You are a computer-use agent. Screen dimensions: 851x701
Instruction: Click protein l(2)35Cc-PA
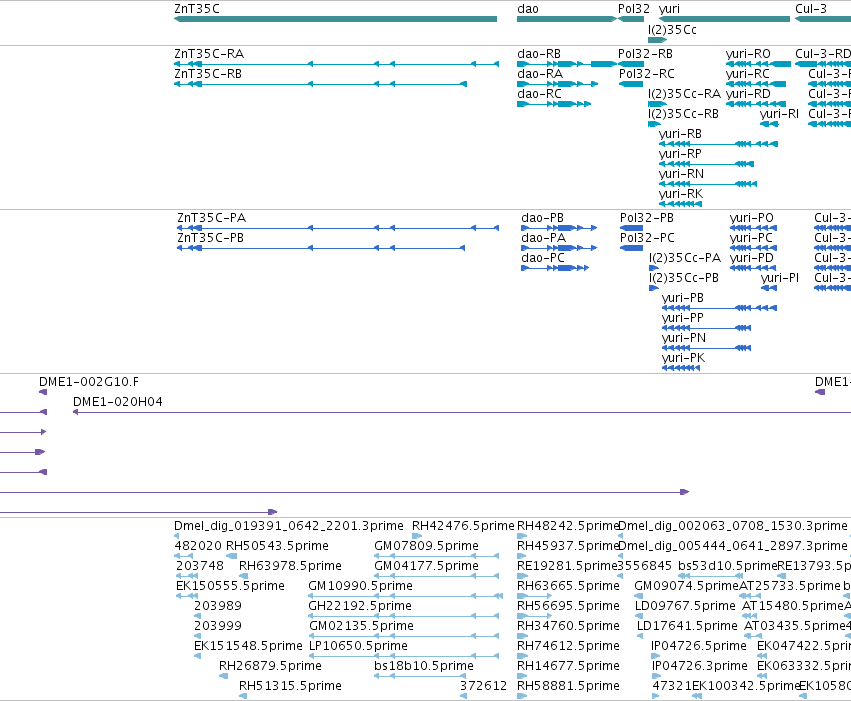coord(654,268)
